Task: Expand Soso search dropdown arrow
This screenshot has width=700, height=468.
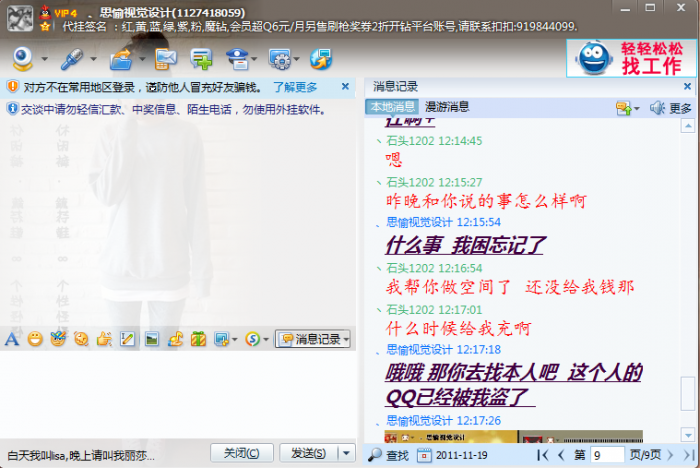Action: click(x=266, y=339)
